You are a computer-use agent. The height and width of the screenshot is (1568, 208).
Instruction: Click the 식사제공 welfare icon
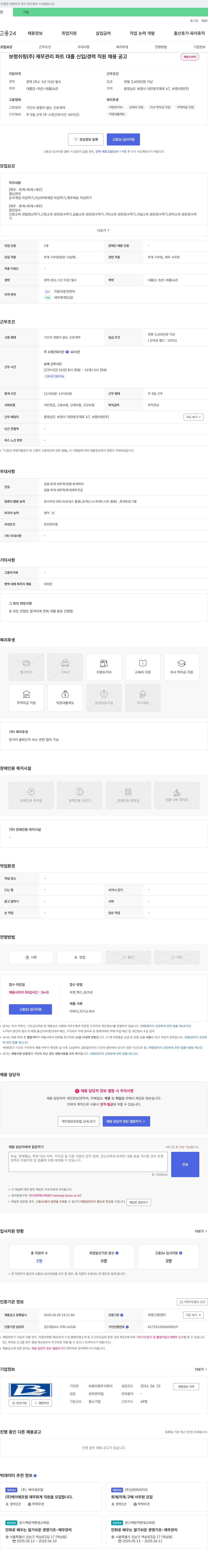143,698
